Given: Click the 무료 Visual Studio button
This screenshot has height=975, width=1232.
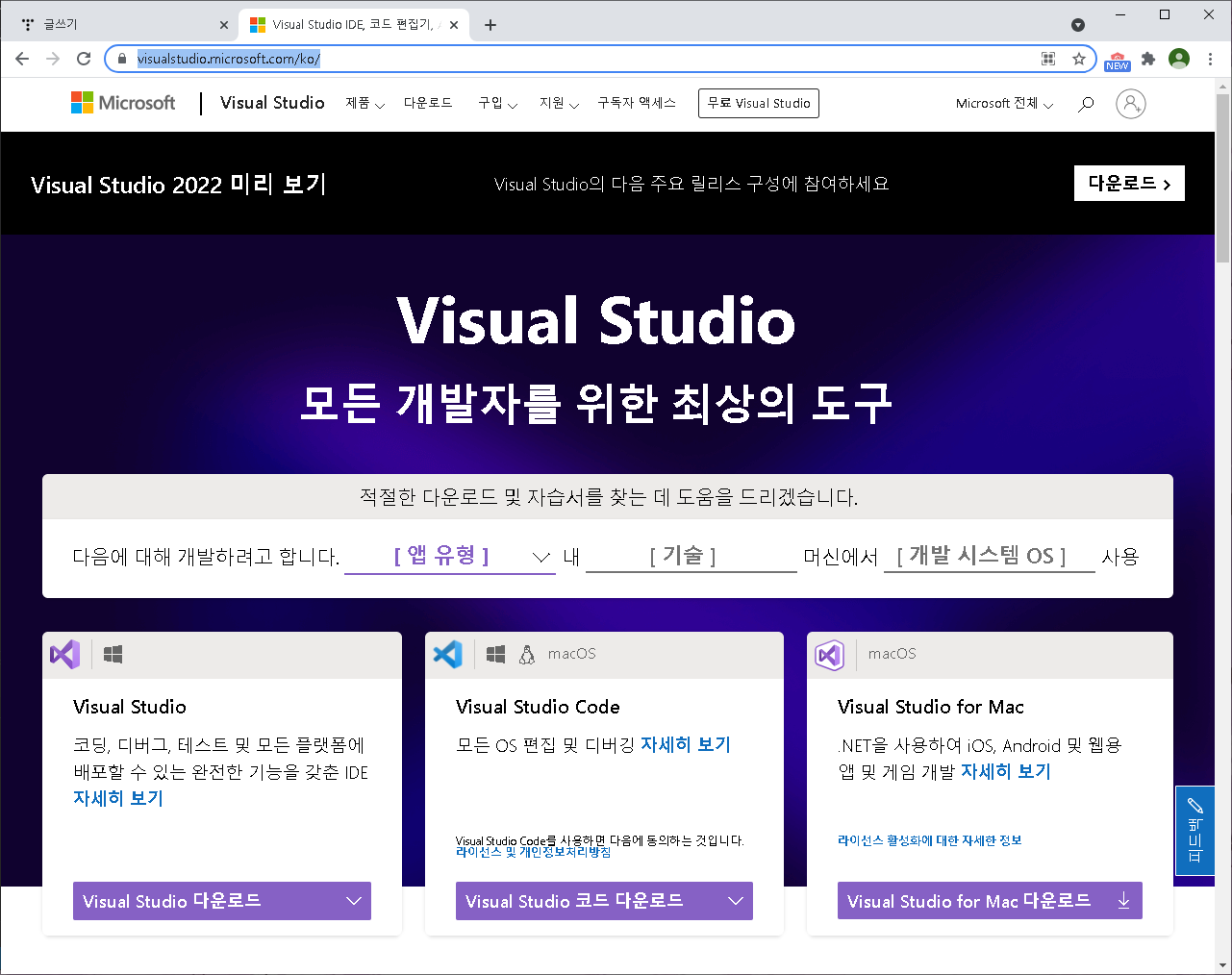Looking at the screenshot, I should point(759,103).
